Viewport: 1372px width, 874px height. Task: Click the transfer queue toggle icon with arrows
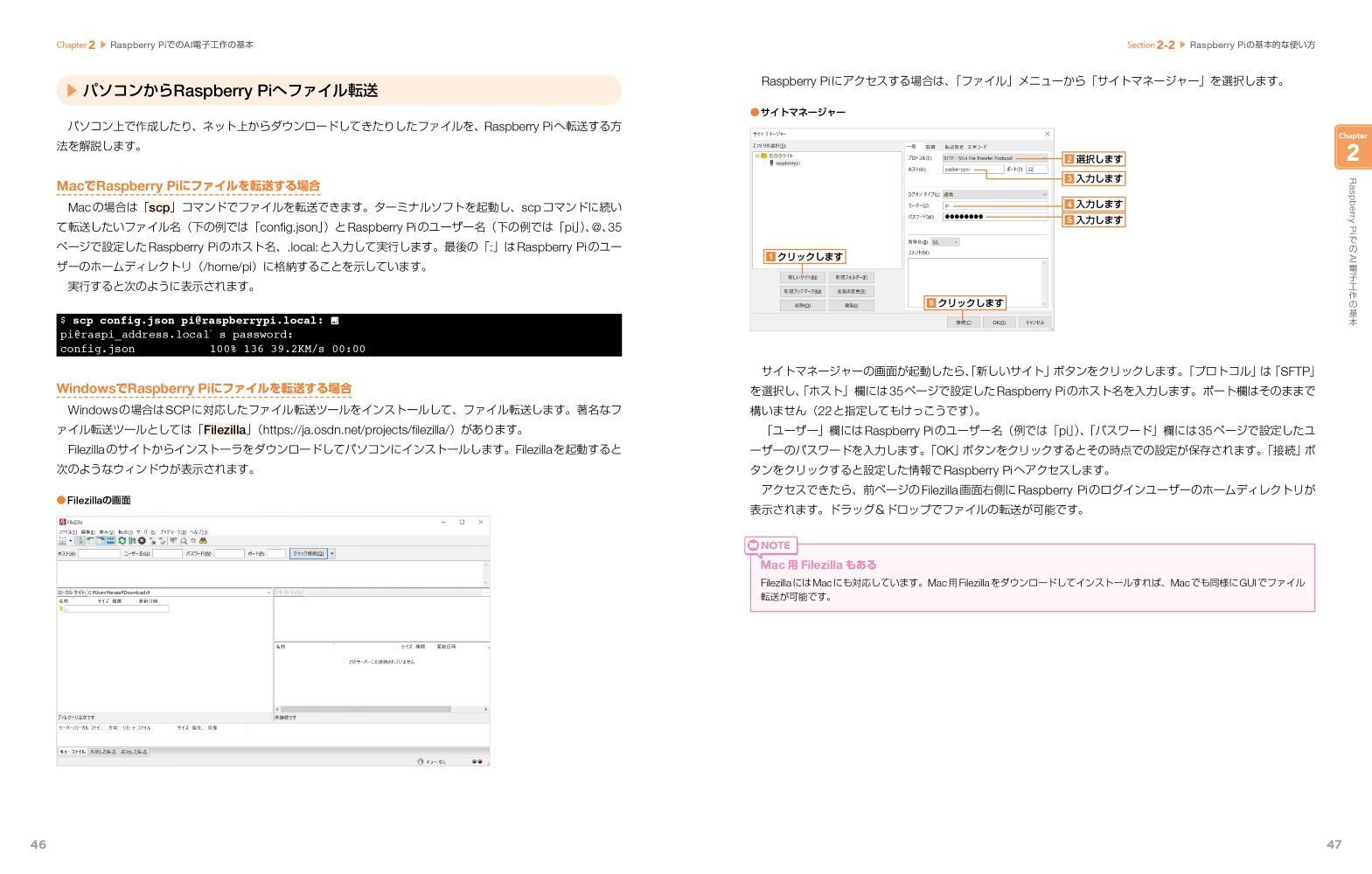click(x=111, y=541)
